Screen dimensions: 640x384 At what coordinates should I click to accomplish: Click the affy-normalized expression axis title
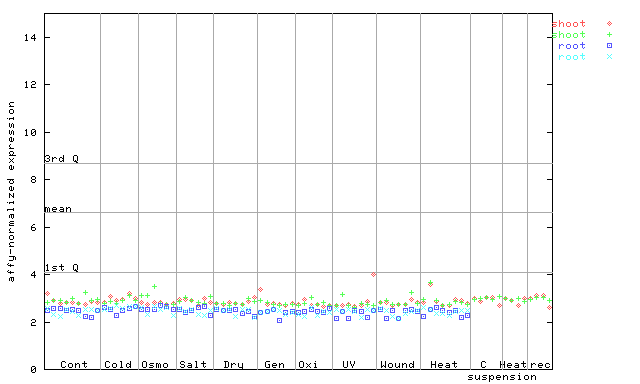click(11, 191)
